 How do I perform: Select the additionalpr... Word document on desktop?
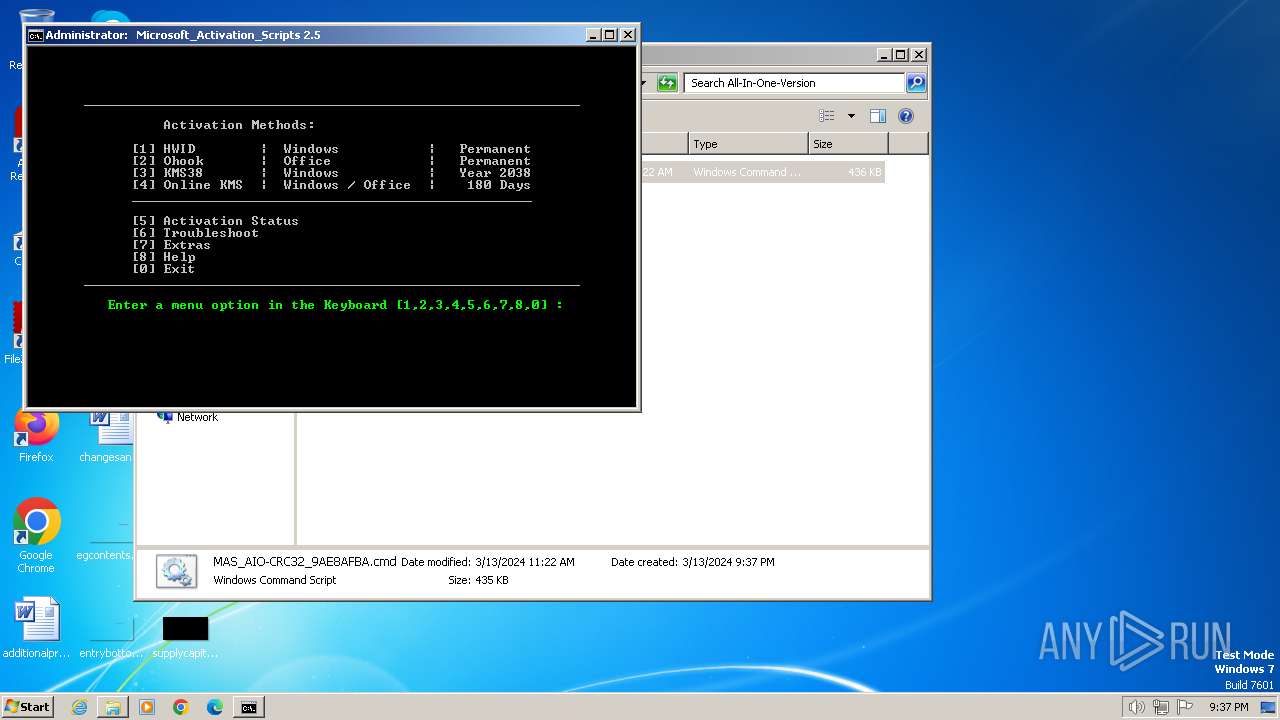click(x=37, y=630)
